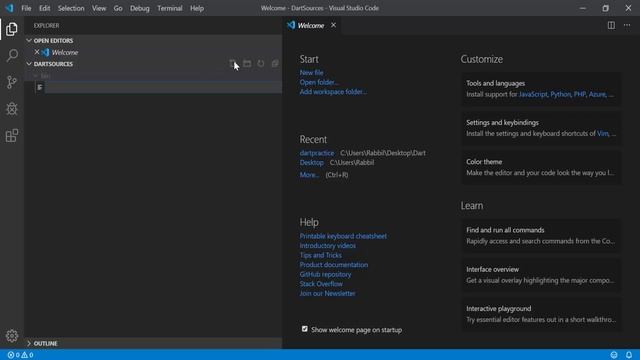This screenshot has height=360, width=640.
Task: Click Add workspace folder... link
Action: [x=333, y=92]
